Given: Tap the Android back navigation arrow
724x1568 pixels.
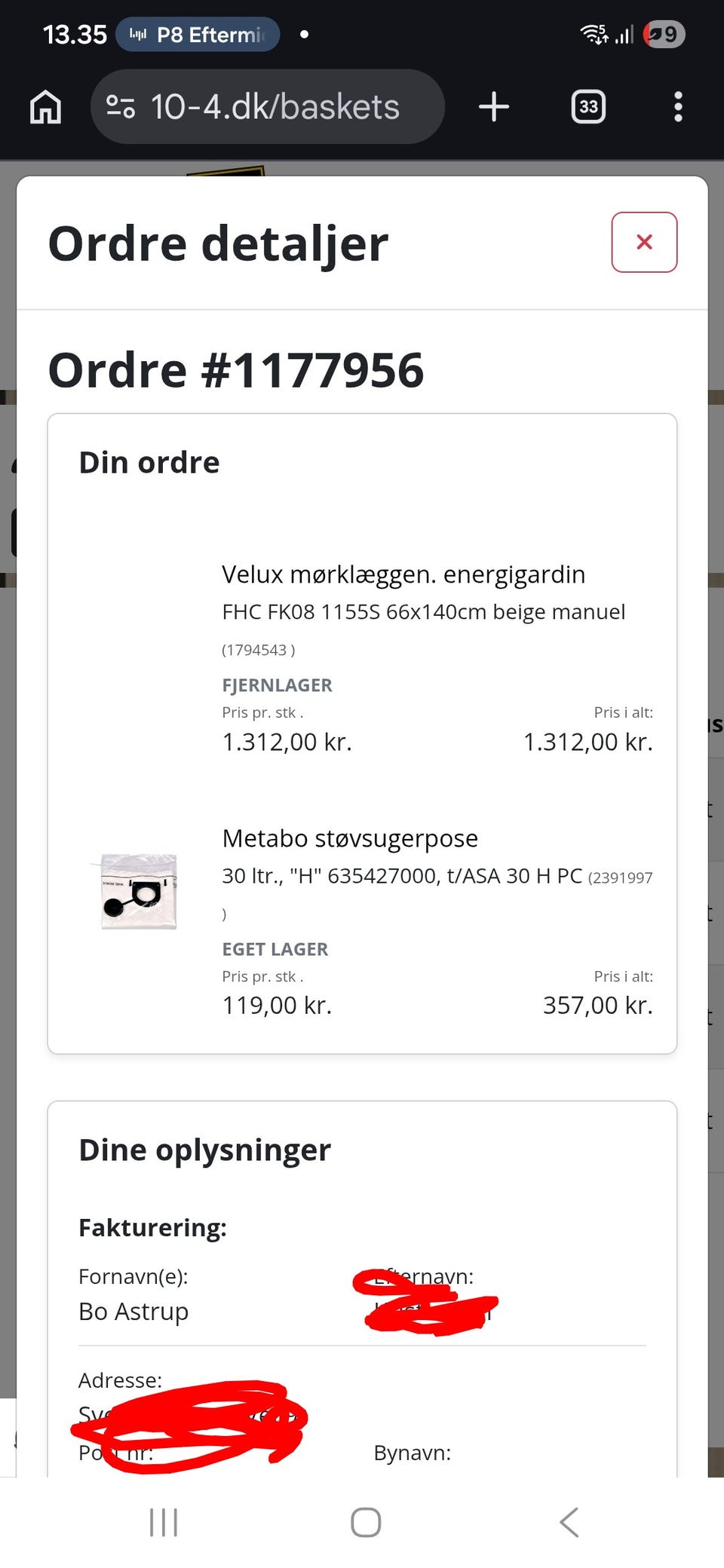Looking at the screenshot, I should coord(569,1522).
